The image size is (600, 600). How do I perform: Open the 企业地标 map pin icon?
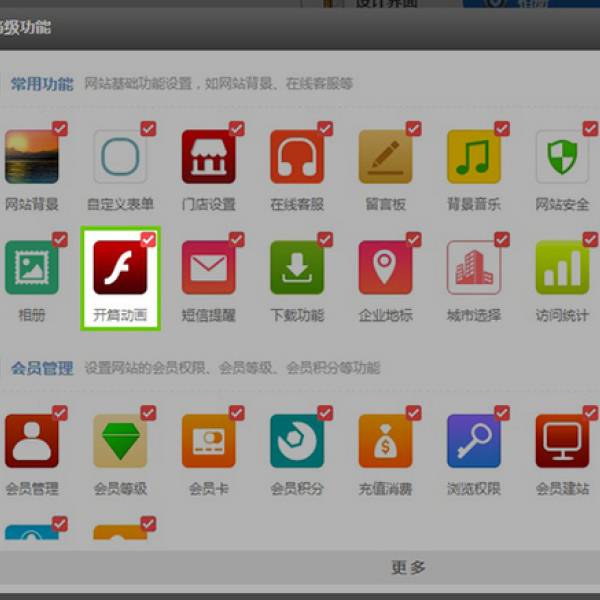point(385,267)
